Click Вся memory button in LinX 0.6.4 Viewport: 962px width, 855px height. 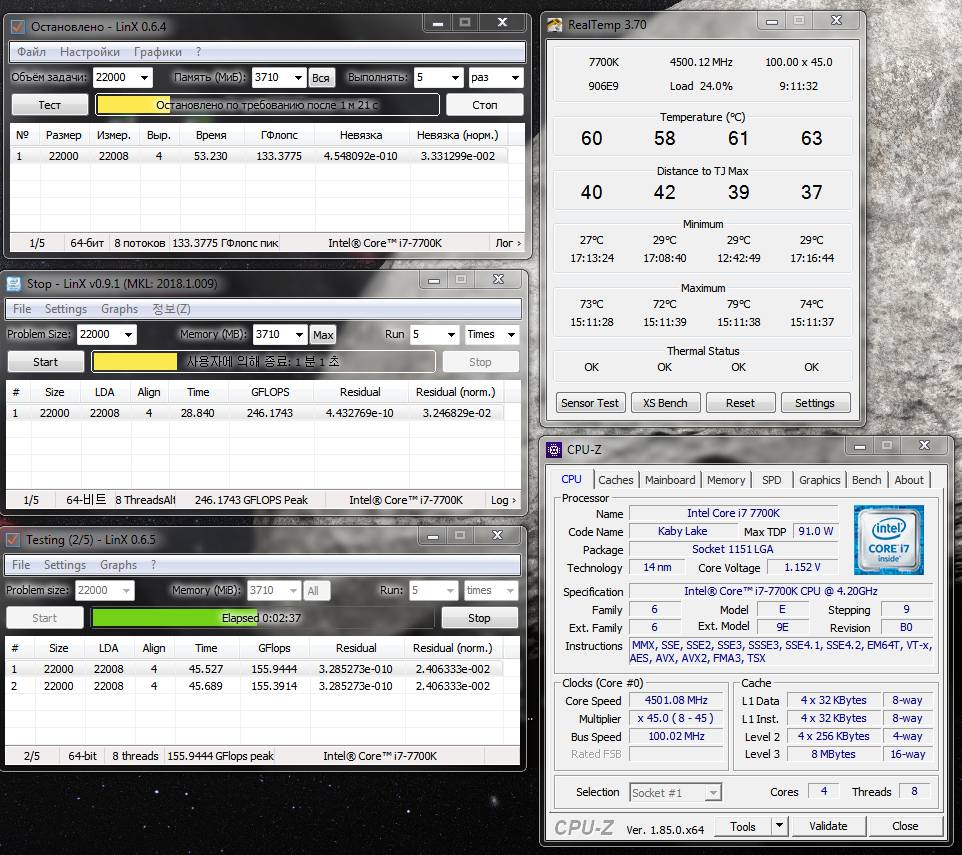tap(320, 78)
